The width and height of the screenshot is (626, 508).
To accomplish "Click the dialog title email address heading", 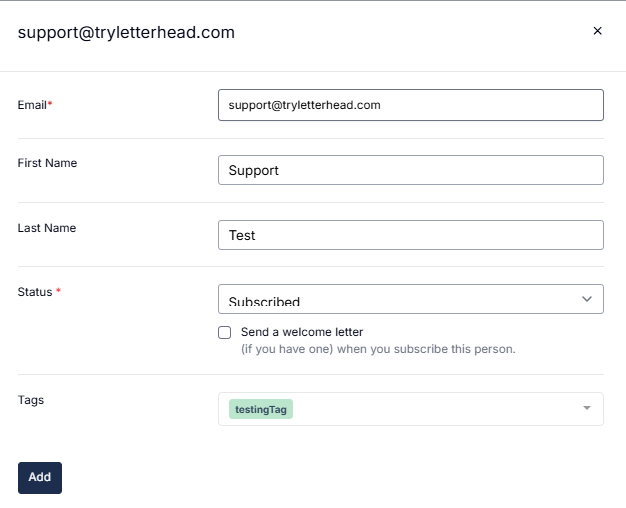I will tap(126, 32).
